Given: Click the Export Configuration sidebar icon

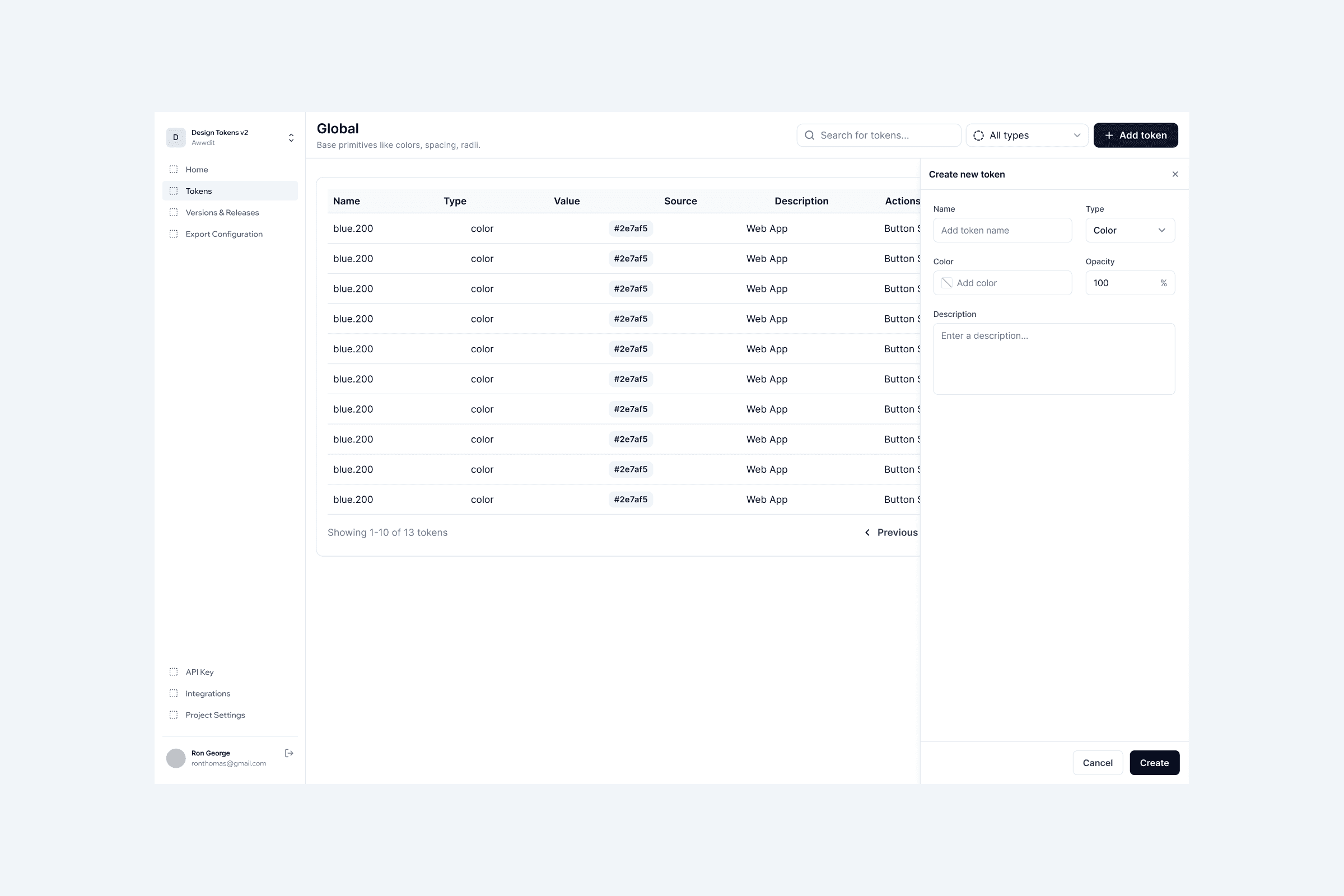Looking at the screenshot, I should 174,234.
